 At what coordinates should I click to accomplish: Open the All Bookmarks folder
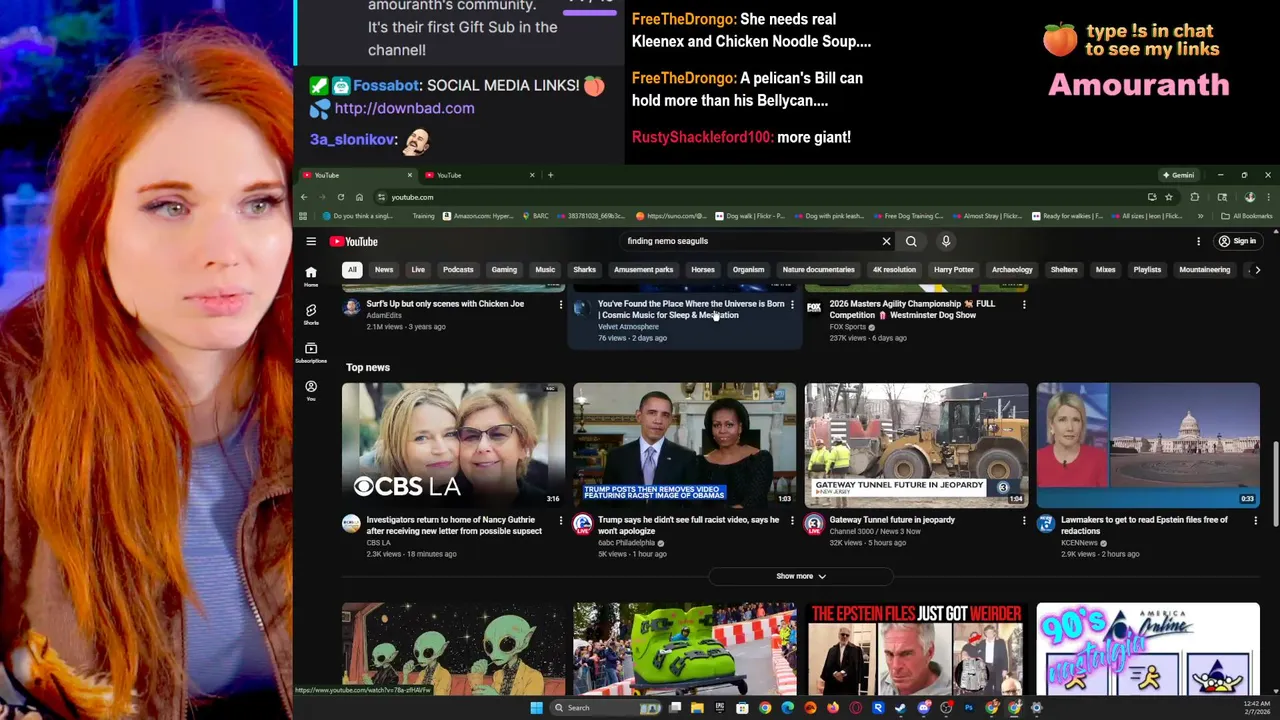(x=1246, y=216)
